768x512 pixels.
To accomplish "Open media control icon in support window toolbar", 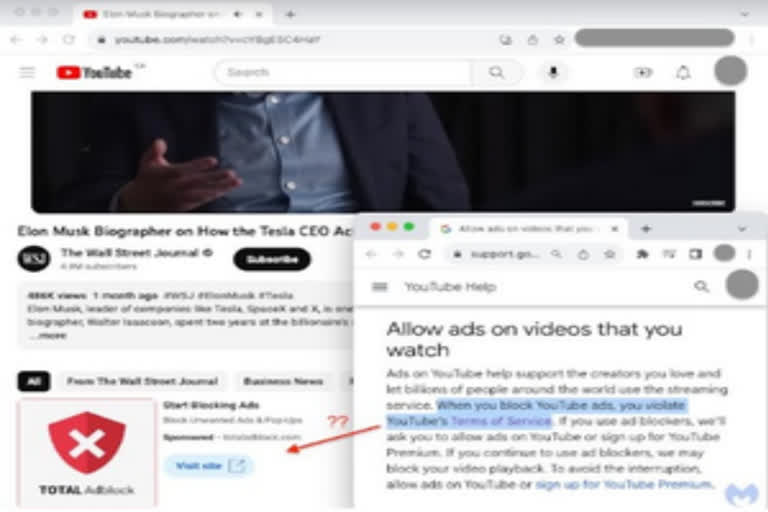I will coord(669,254).
